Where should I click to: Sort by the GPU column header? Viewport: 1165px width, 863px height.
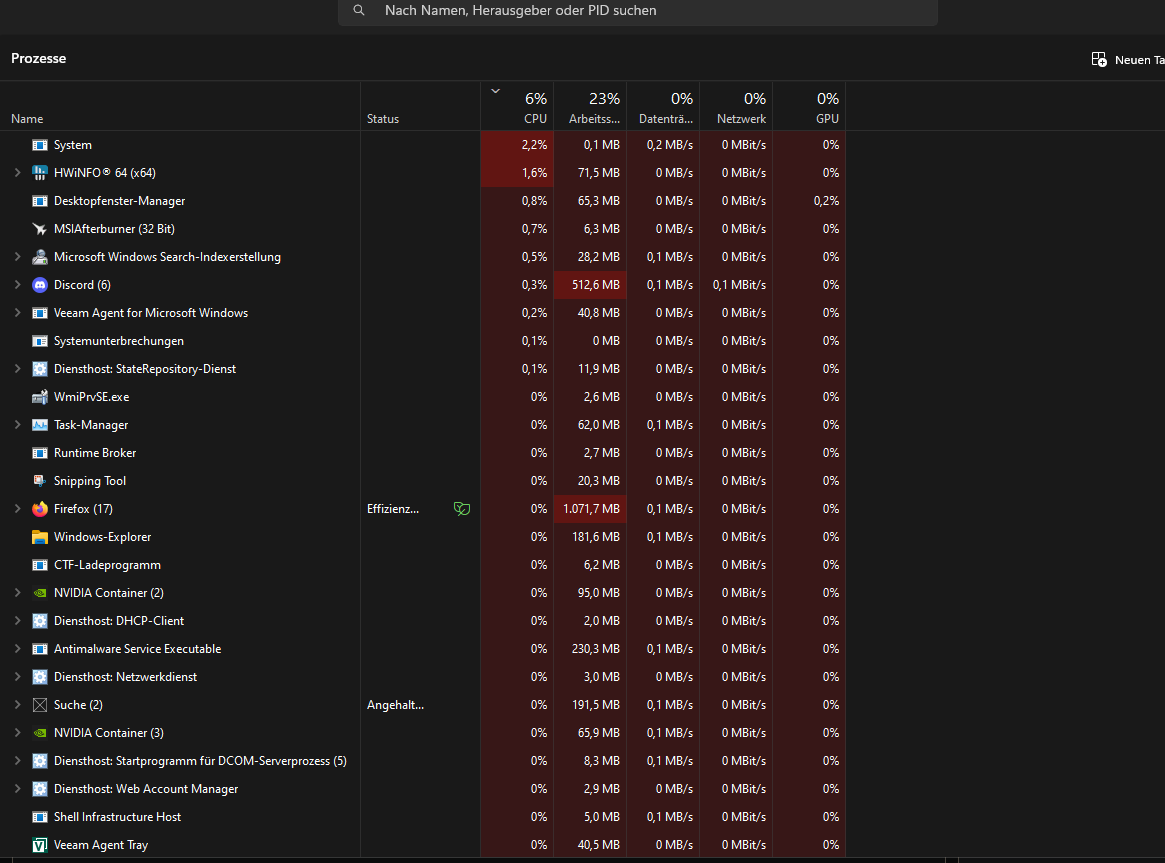pyautogui.click(x=808, y=106)
